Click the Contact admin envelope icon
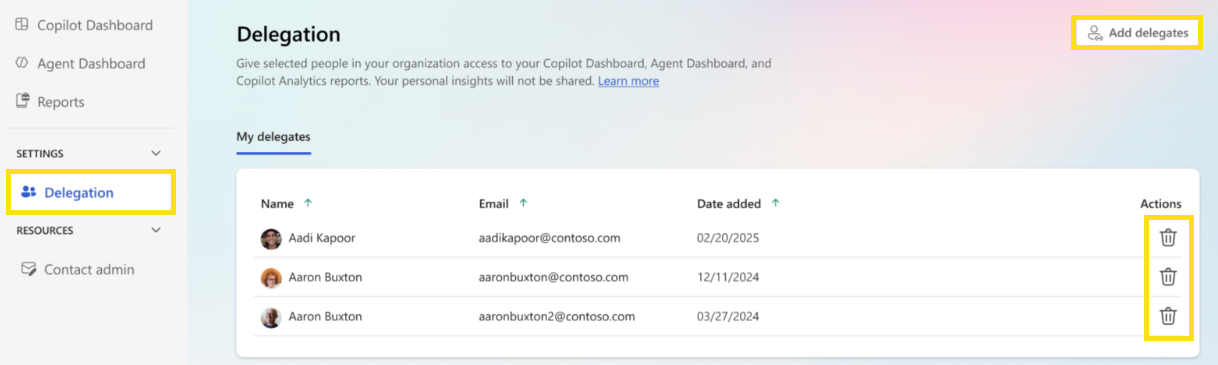 [28, 269]
